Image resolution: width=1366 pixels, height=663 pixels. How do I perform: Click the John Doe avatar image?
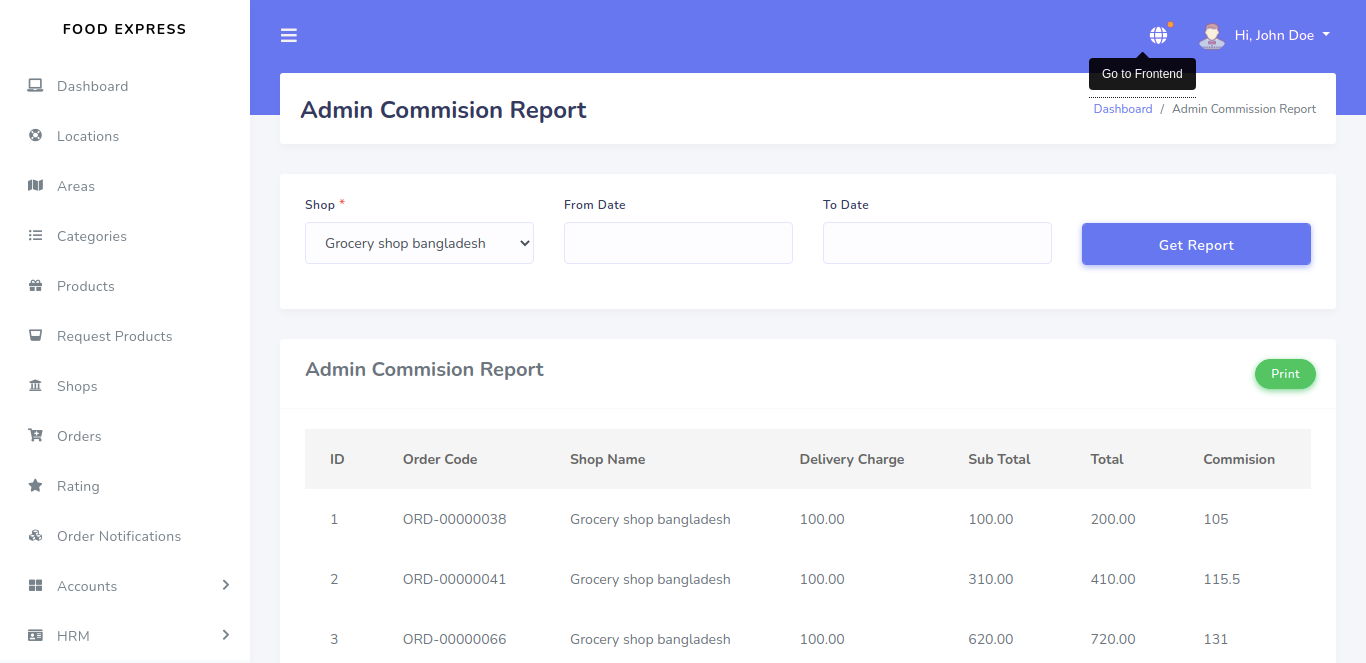coord(1212,35)
